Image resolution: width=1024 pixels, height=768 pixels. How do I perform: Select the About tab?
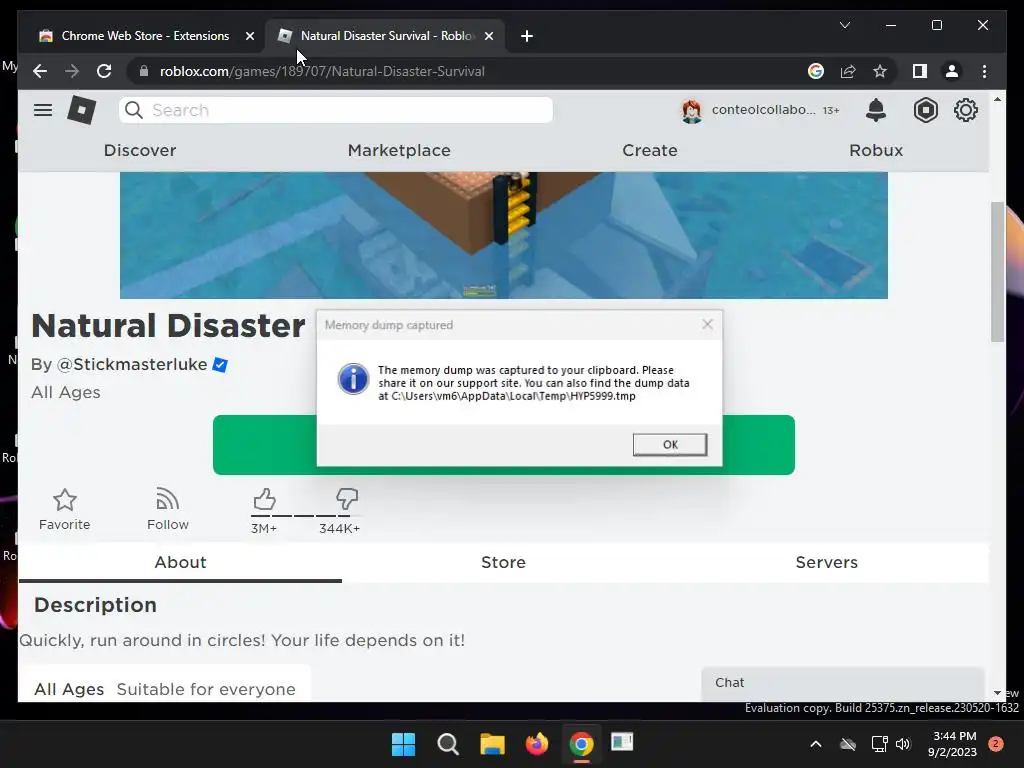click(180, 562)
